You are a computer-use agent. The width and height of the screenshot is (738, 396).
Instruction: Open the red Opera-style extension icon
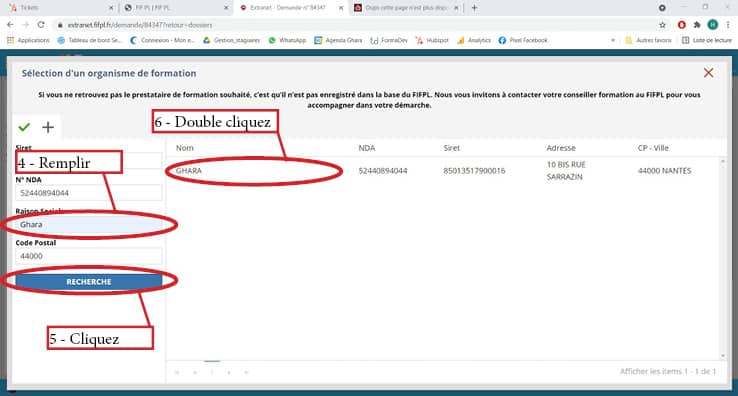point(682,24)
